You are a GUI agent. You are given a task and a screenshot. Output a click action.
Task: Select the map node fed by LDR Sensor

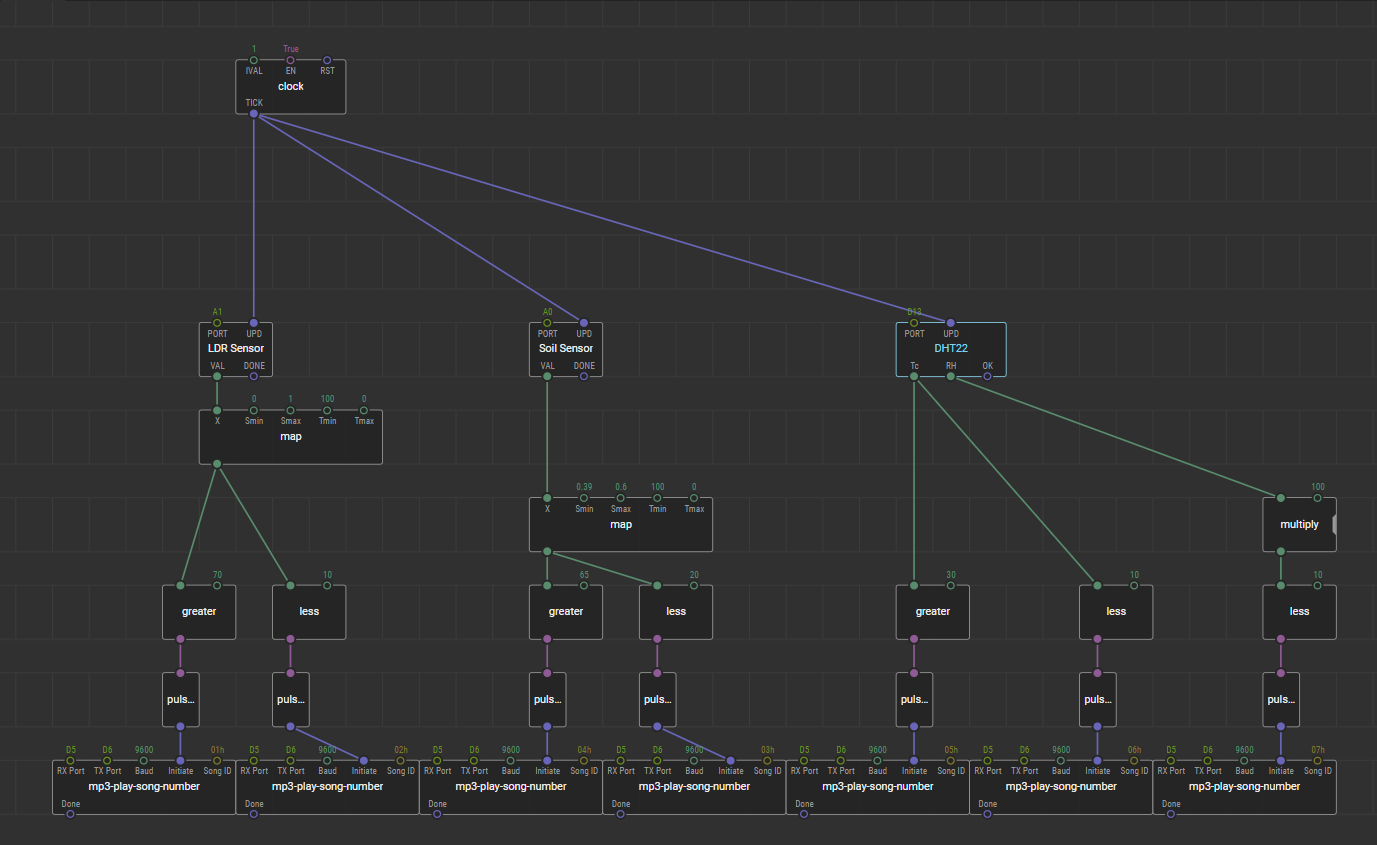[x=290, y=437]
